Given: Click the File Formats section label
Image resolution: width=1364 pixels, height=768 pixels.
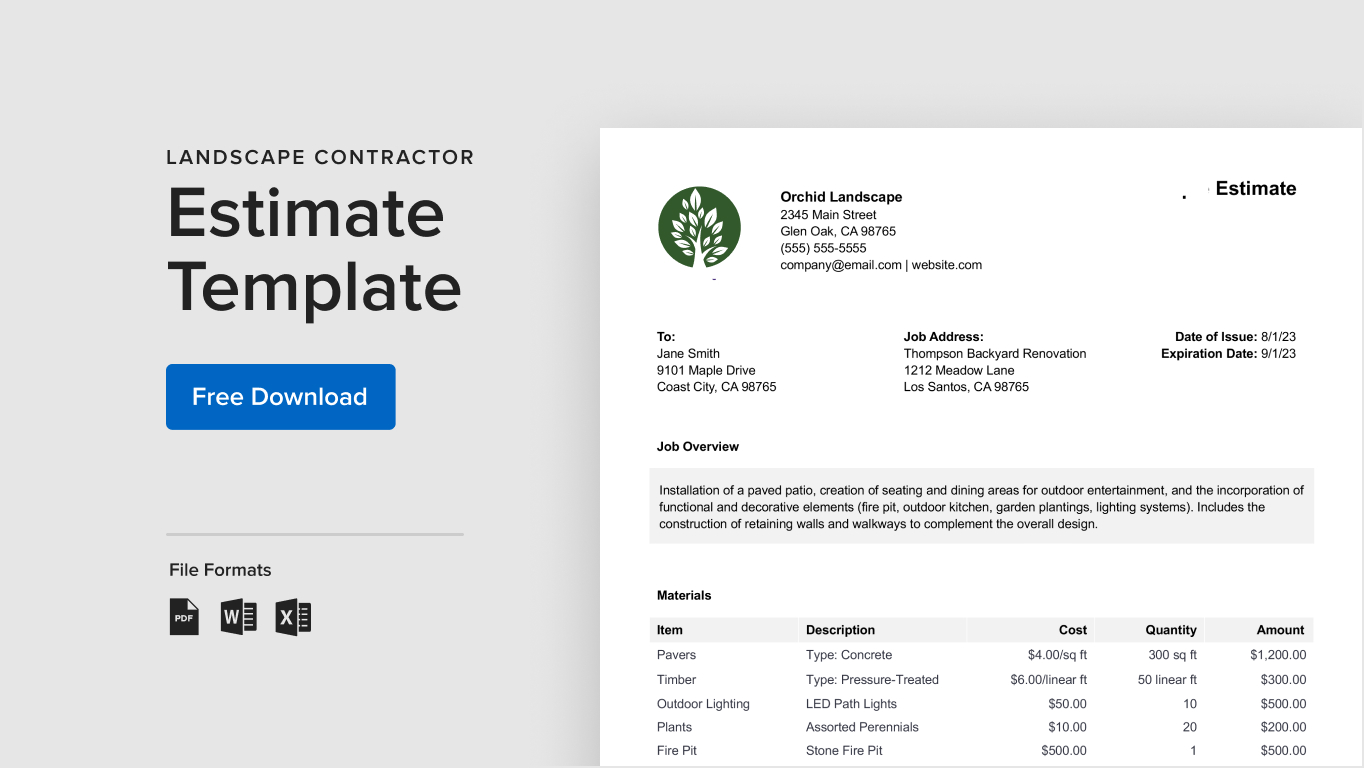Looking at the screenshot, I should pyautogui.click(x=219, y=570).
